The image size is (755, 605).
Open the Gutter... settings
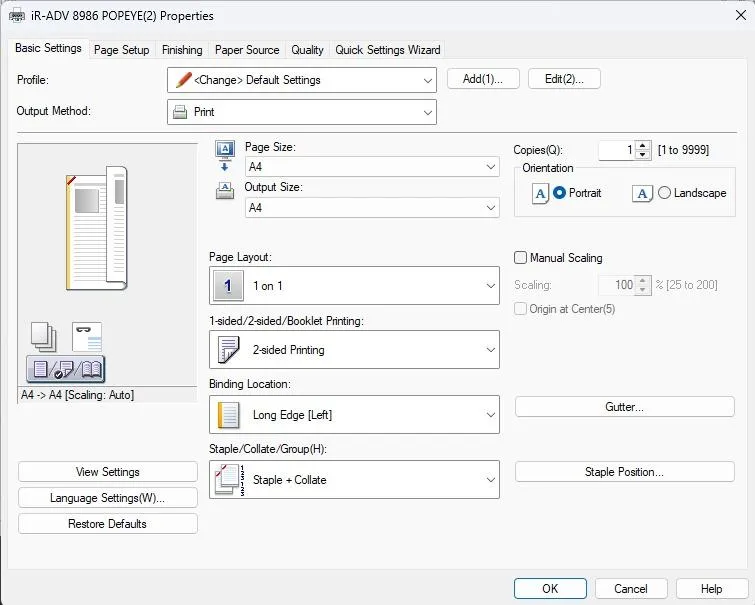(x=625, y=407)
